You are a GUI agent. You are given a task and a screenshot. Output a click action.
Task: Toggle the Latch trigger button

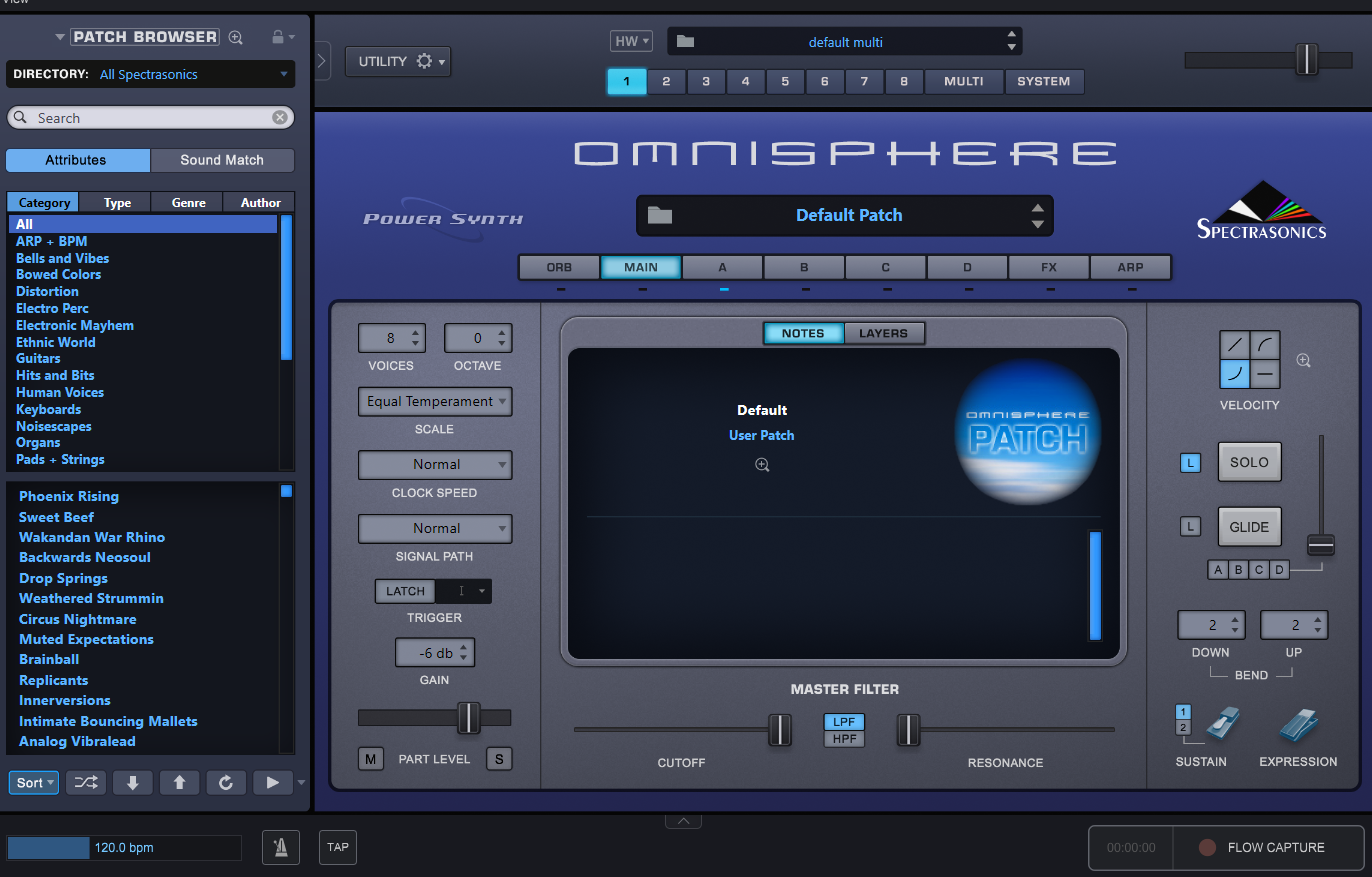(x=406, y=591)
